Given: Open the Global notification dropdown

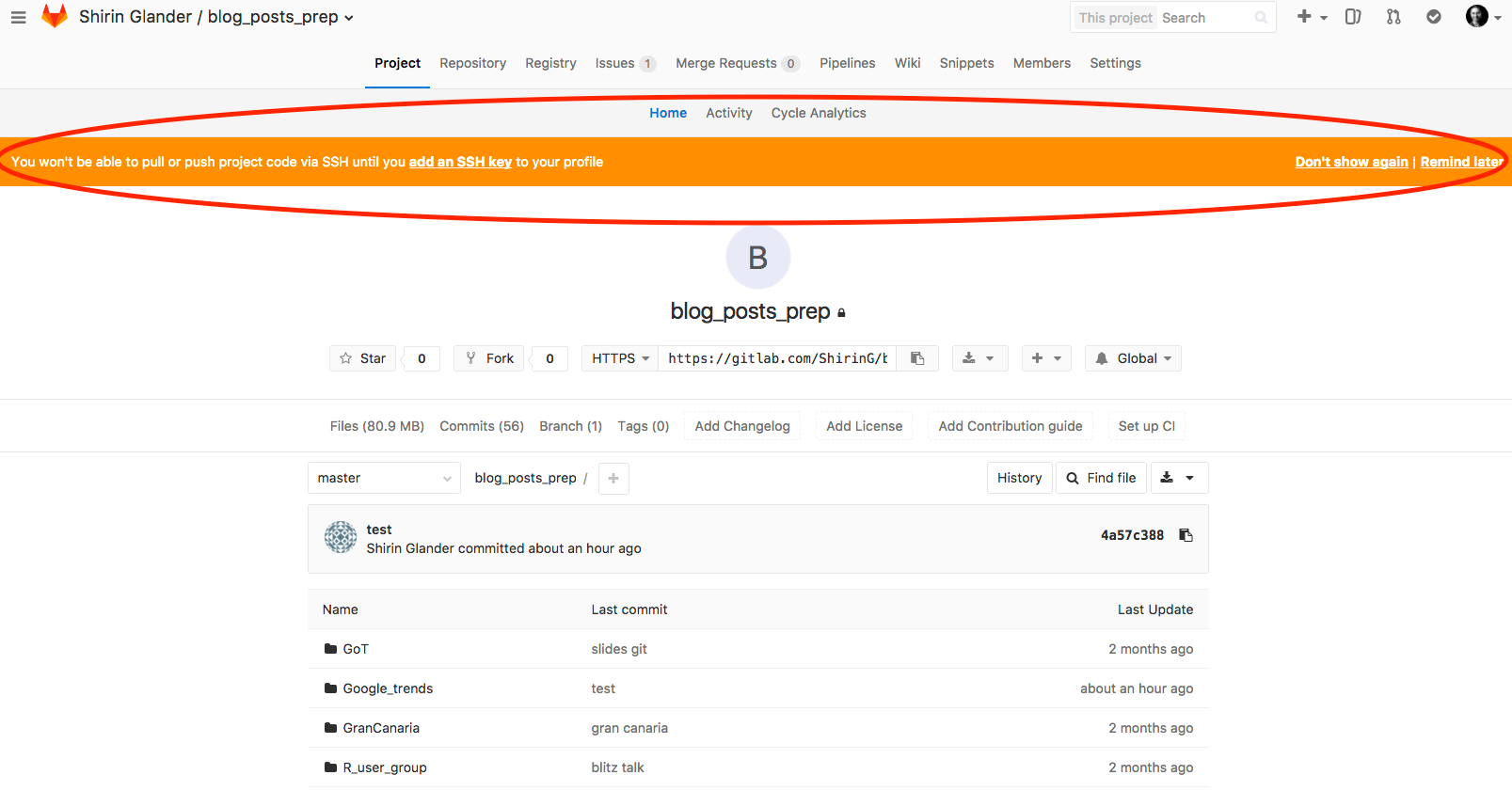Looking at the screenshot, I should coord(1133,358).
